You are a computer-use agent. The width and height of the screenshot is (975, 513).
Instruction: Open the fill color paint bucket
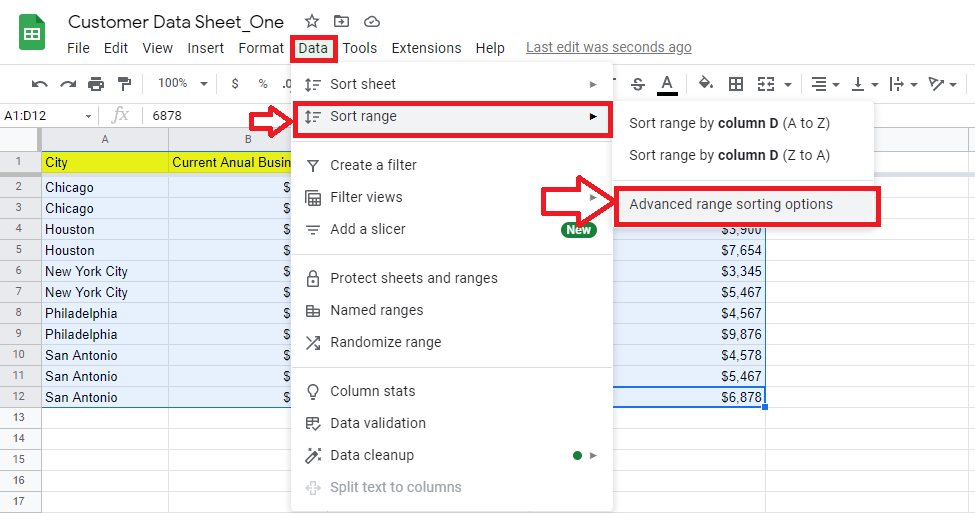pos(705,84)
